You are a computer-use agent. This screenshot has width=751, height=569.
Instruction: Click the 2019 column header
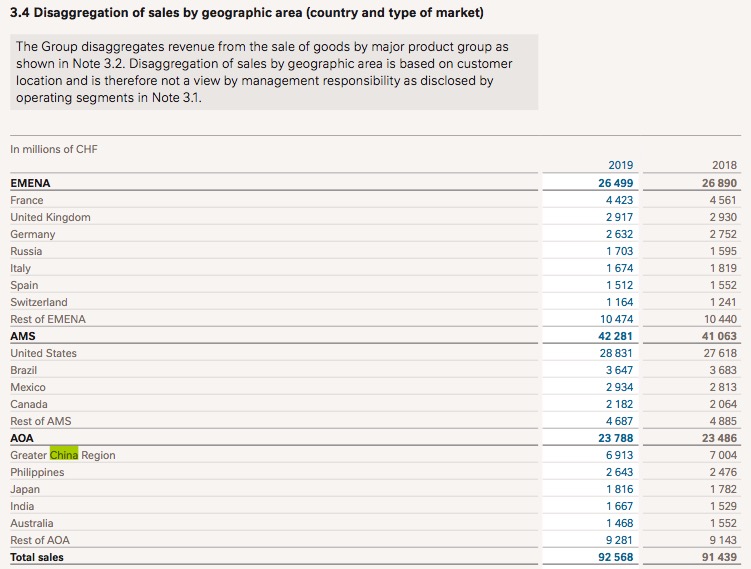[x=620, y=165]
